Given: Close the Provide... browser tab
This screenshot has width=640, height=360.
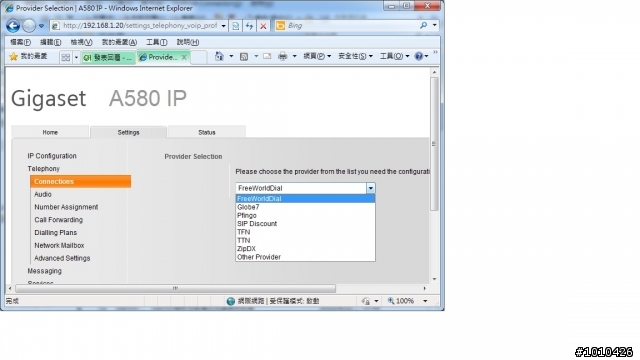Looking at the screenshot, I should [184, 57].
